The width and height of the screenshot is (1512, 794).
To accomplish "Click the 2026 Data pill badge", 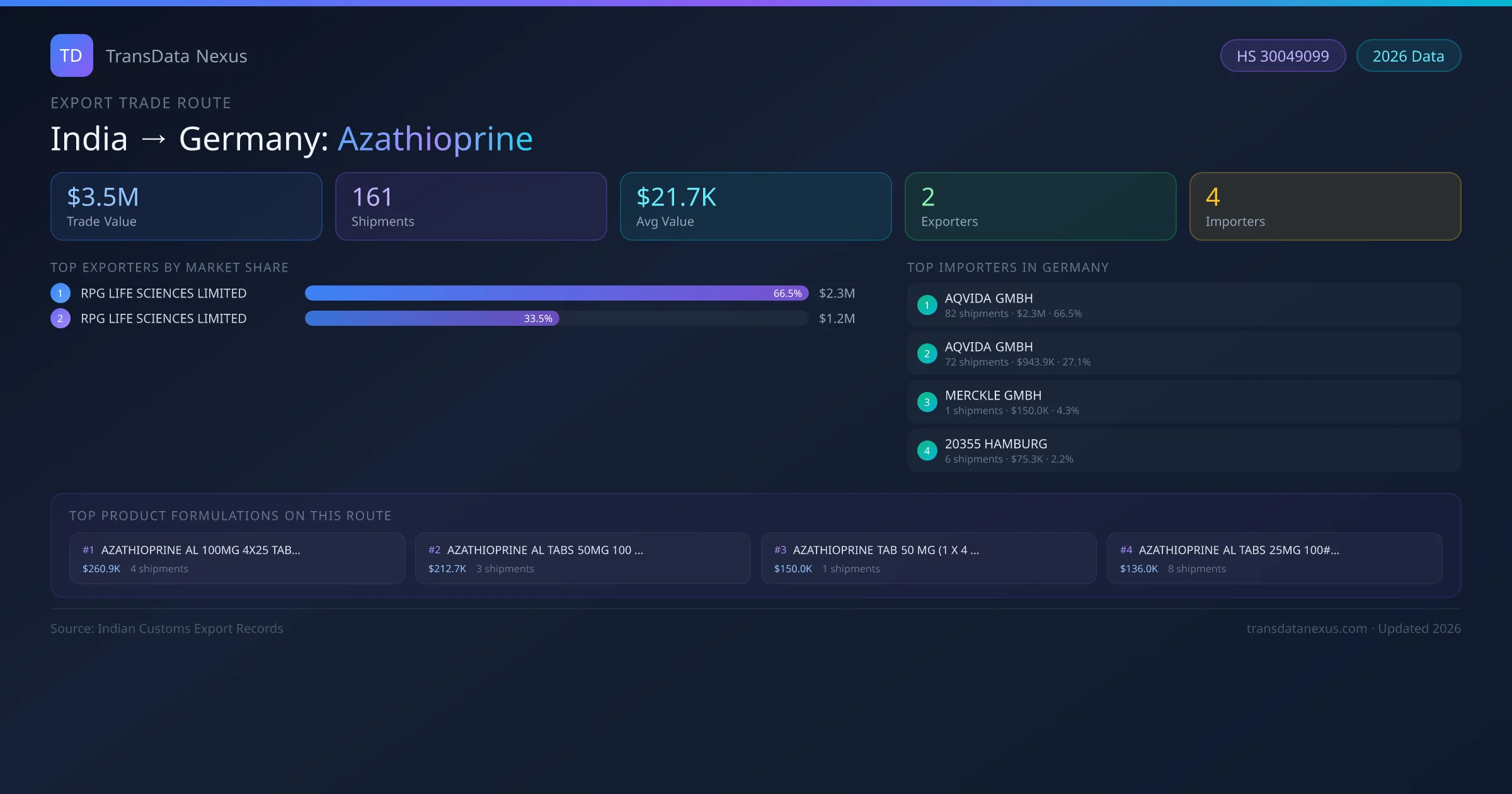I will [1408, 56].
